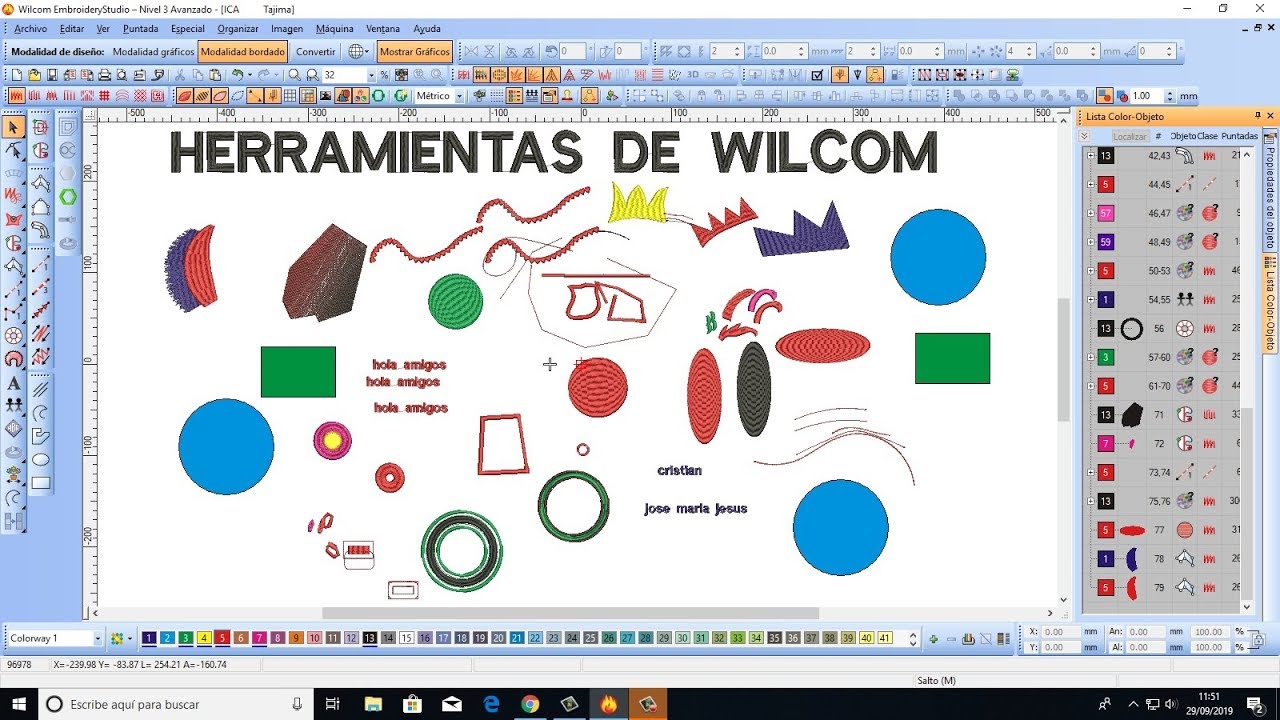
Task: Select color swatch 5 in palette
Action: coord(222,638)
